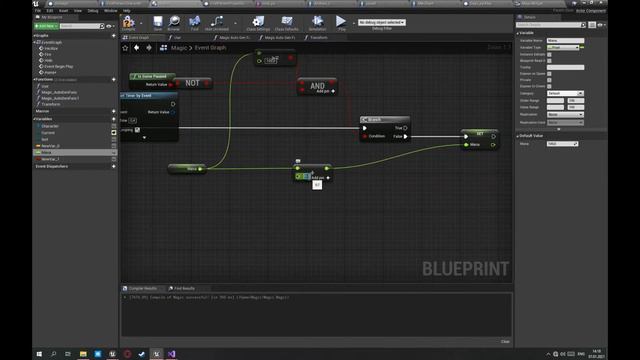Open Visual Studio from the taskbar
The height and width of the screenshot is (360, 640).
pos(171,354)
